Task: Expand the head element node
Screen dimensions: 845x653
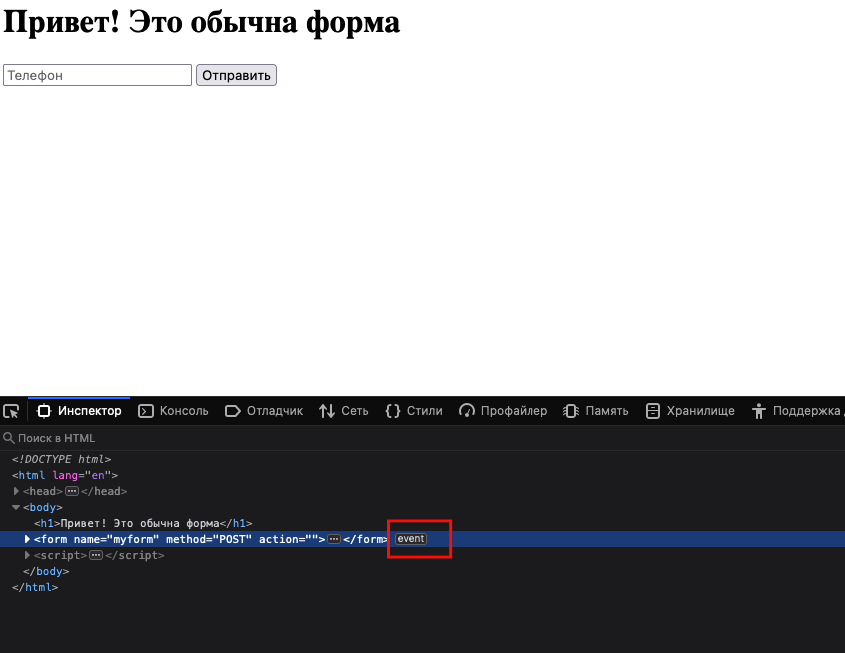Action: (x=16, y=491)
